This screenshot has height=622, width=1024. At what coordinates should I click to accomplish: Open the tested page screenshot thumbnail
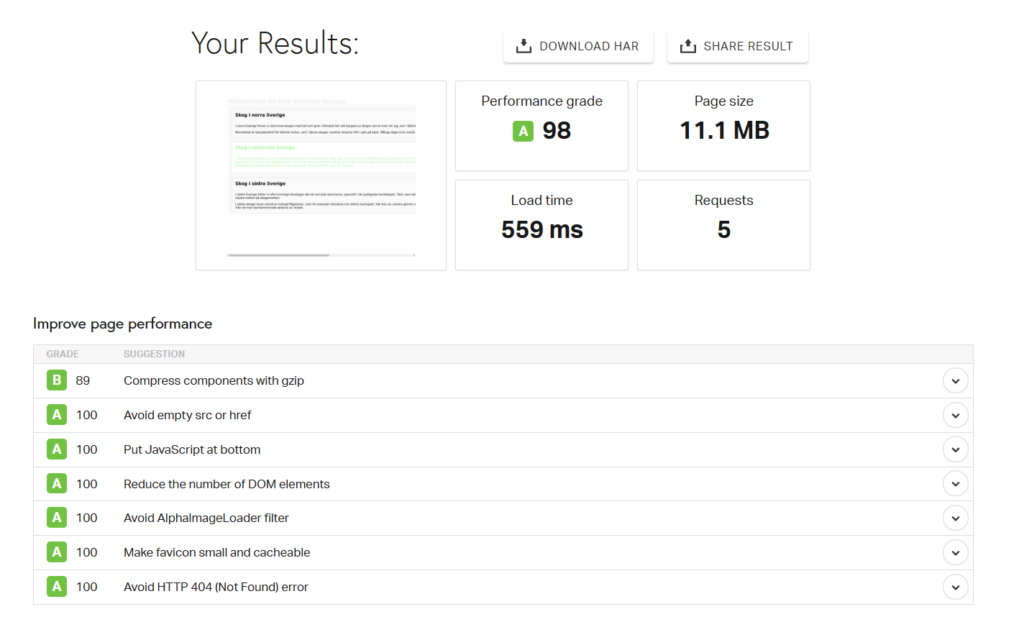[x=321, y=175]
